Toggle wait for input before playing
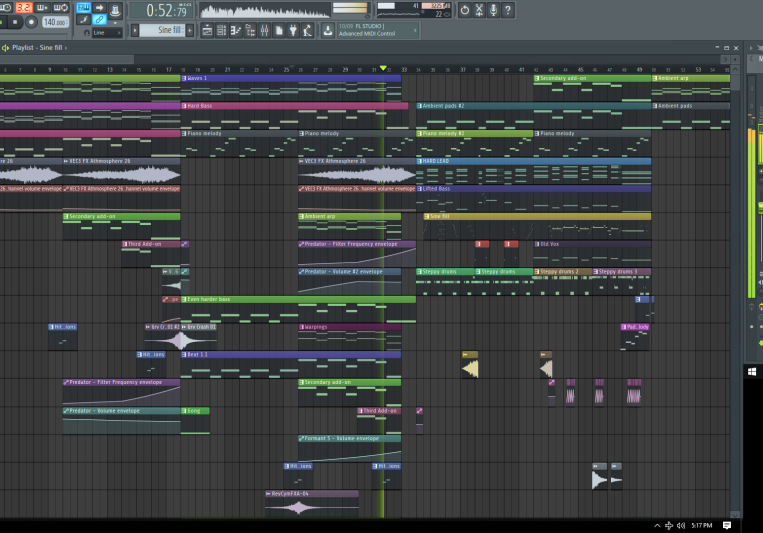 click(x=7, y=8)
